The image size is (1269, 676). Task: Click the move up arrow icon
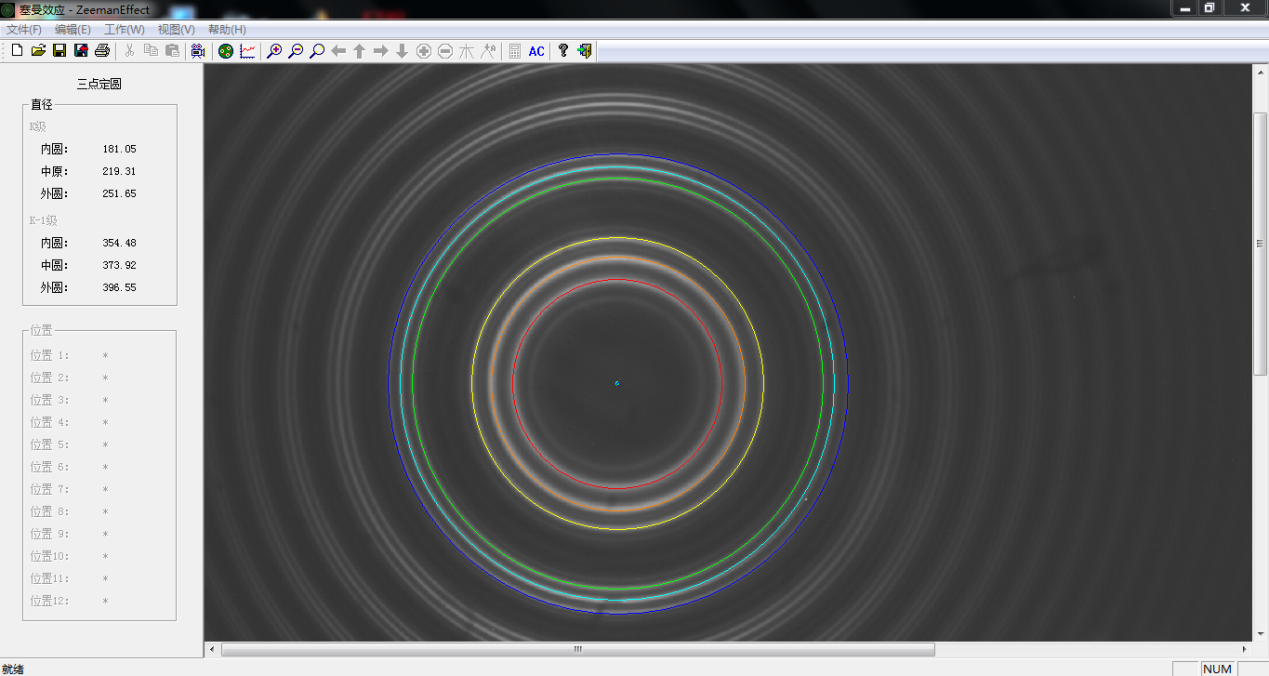[x=359, y=51]
